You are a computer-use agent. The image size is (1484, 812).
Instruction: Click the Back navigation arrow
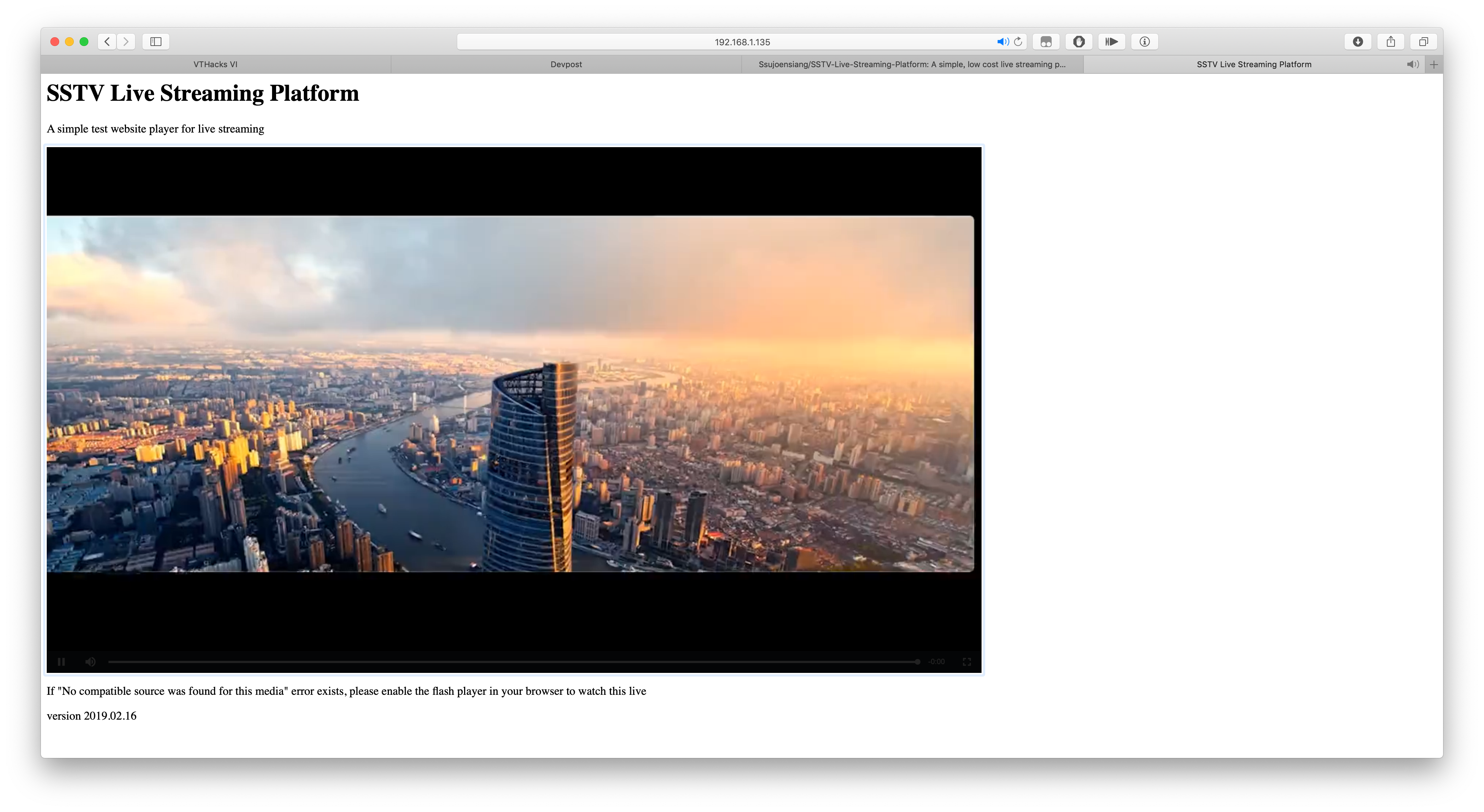[x=107, y=42]
